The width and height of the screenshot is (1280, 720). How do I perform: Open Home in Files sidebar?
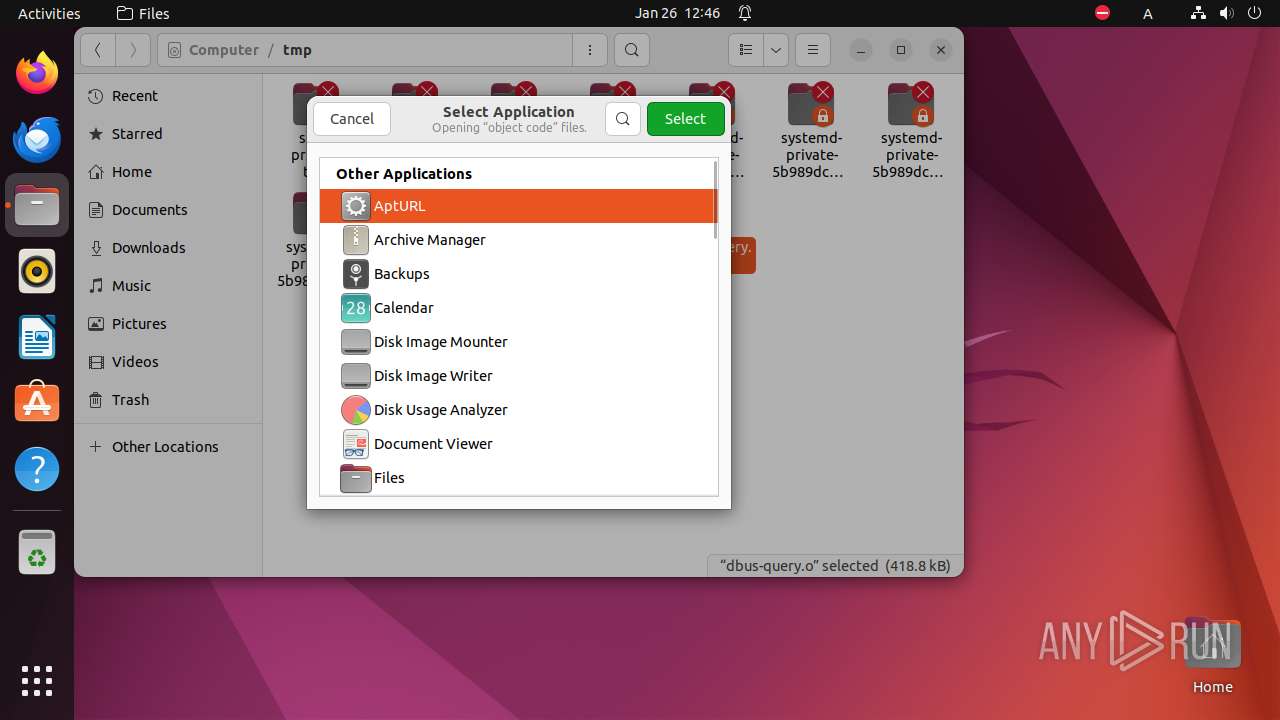tap(168, 172)
